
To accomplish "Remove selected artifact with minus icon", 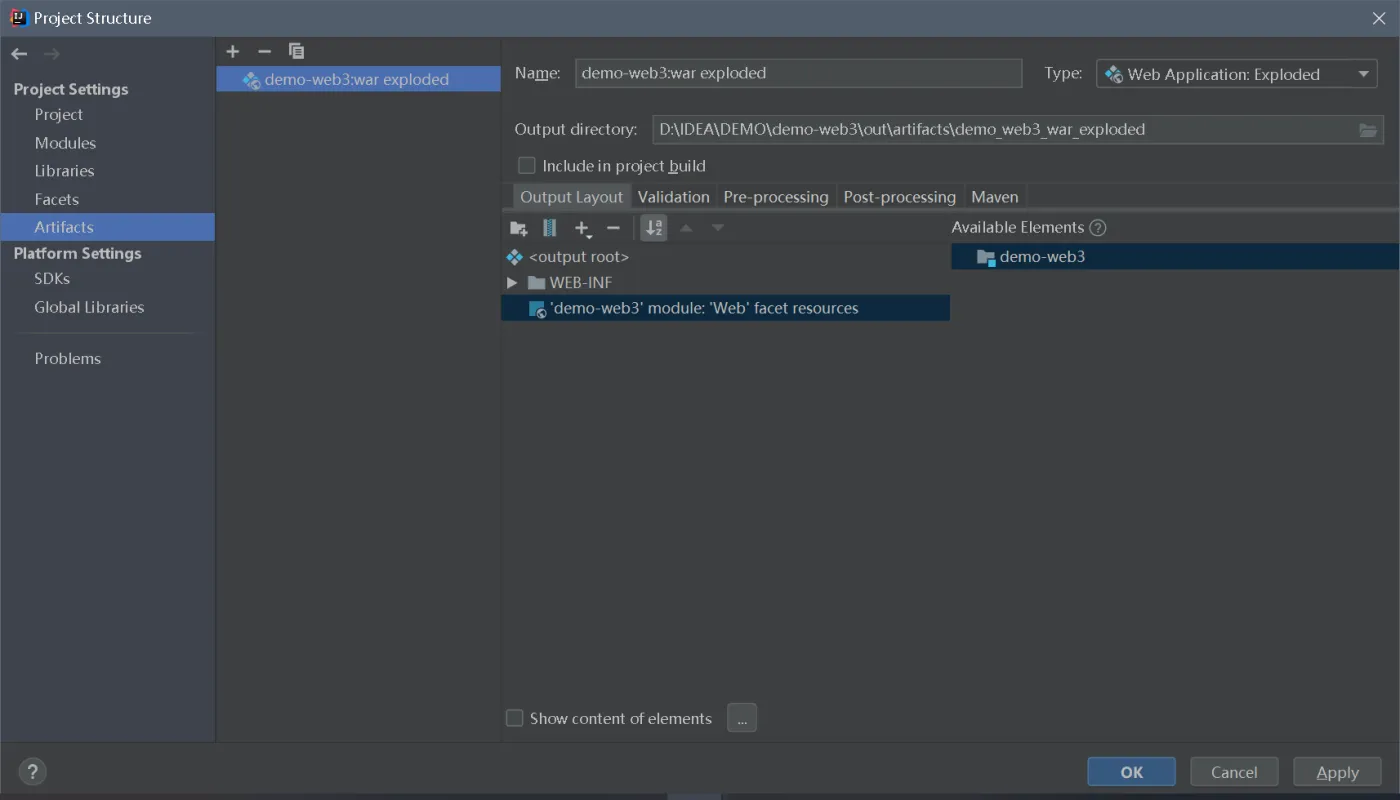I will [264, 51].
